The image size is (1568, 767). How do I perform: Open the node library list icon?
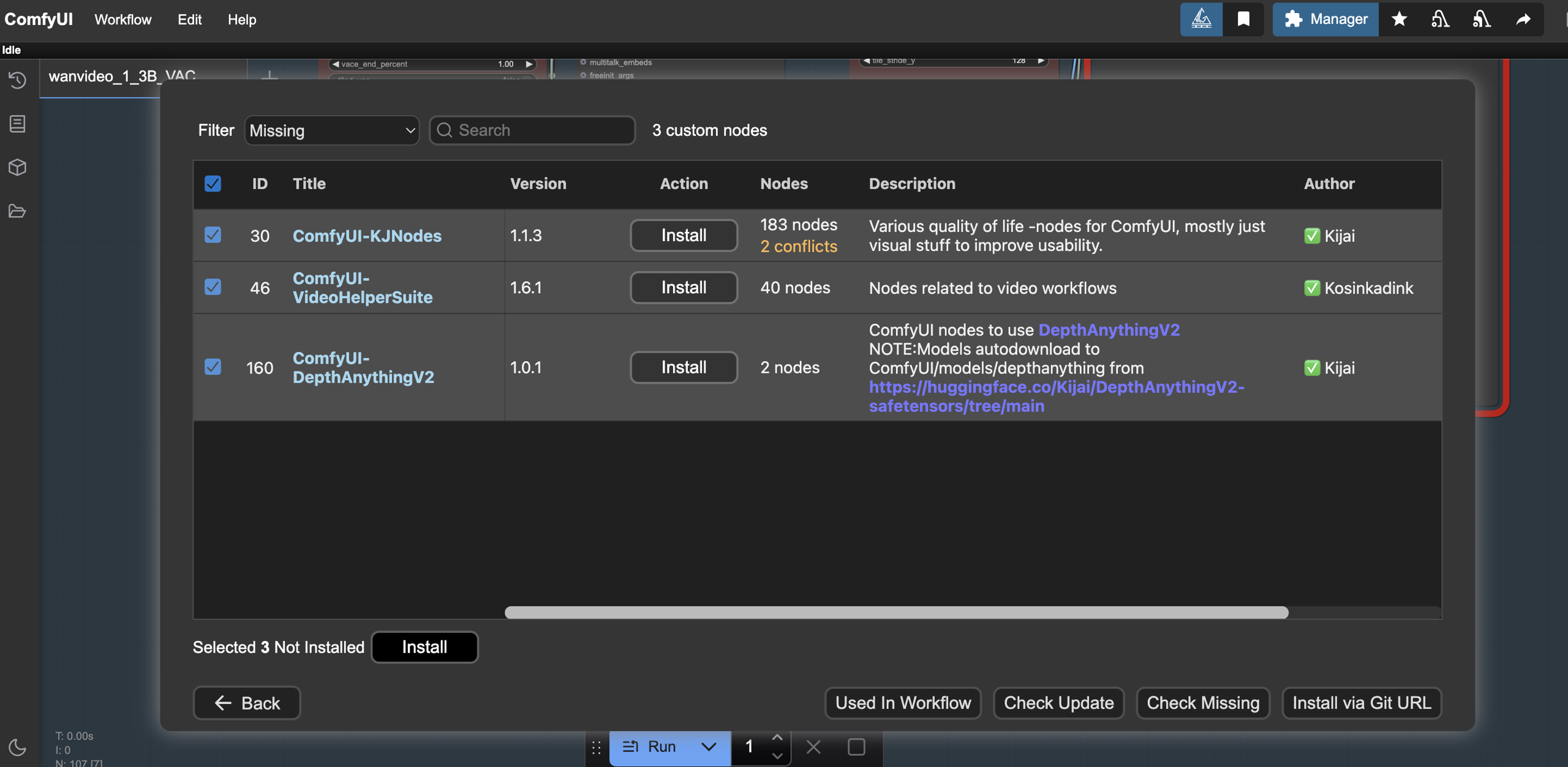17,124
